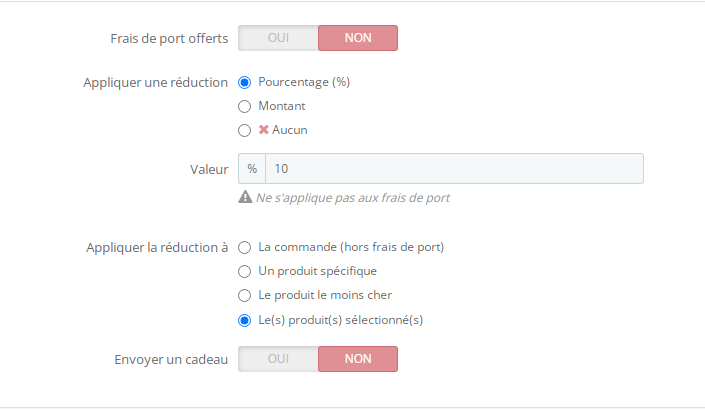705x412 pixels.
Task: Enable Envoyer un cadeau with OUI
Action: [278, 359]
